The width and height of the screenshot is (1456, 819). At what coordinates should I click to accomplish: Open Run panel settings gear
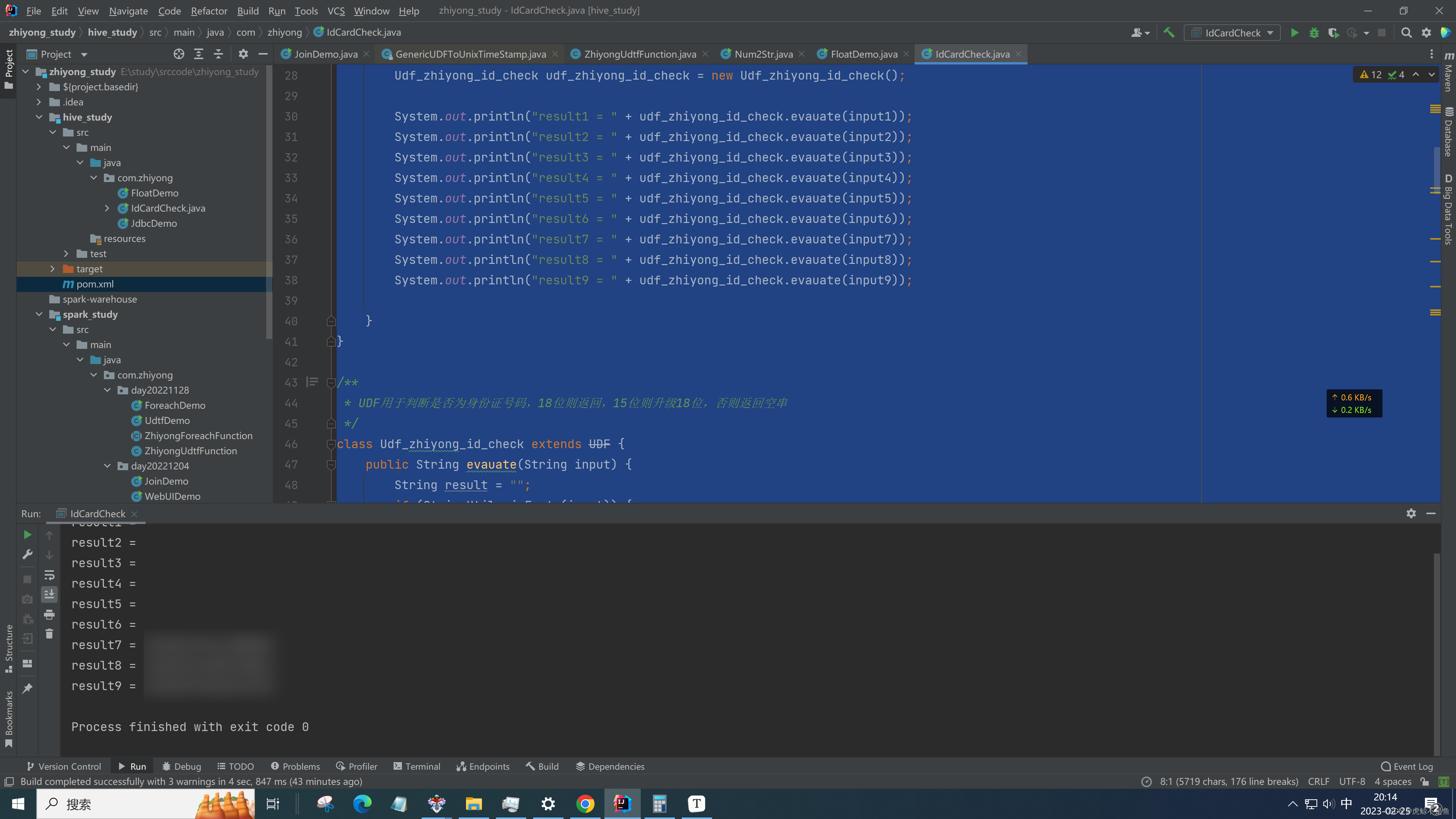[1411, 513]
